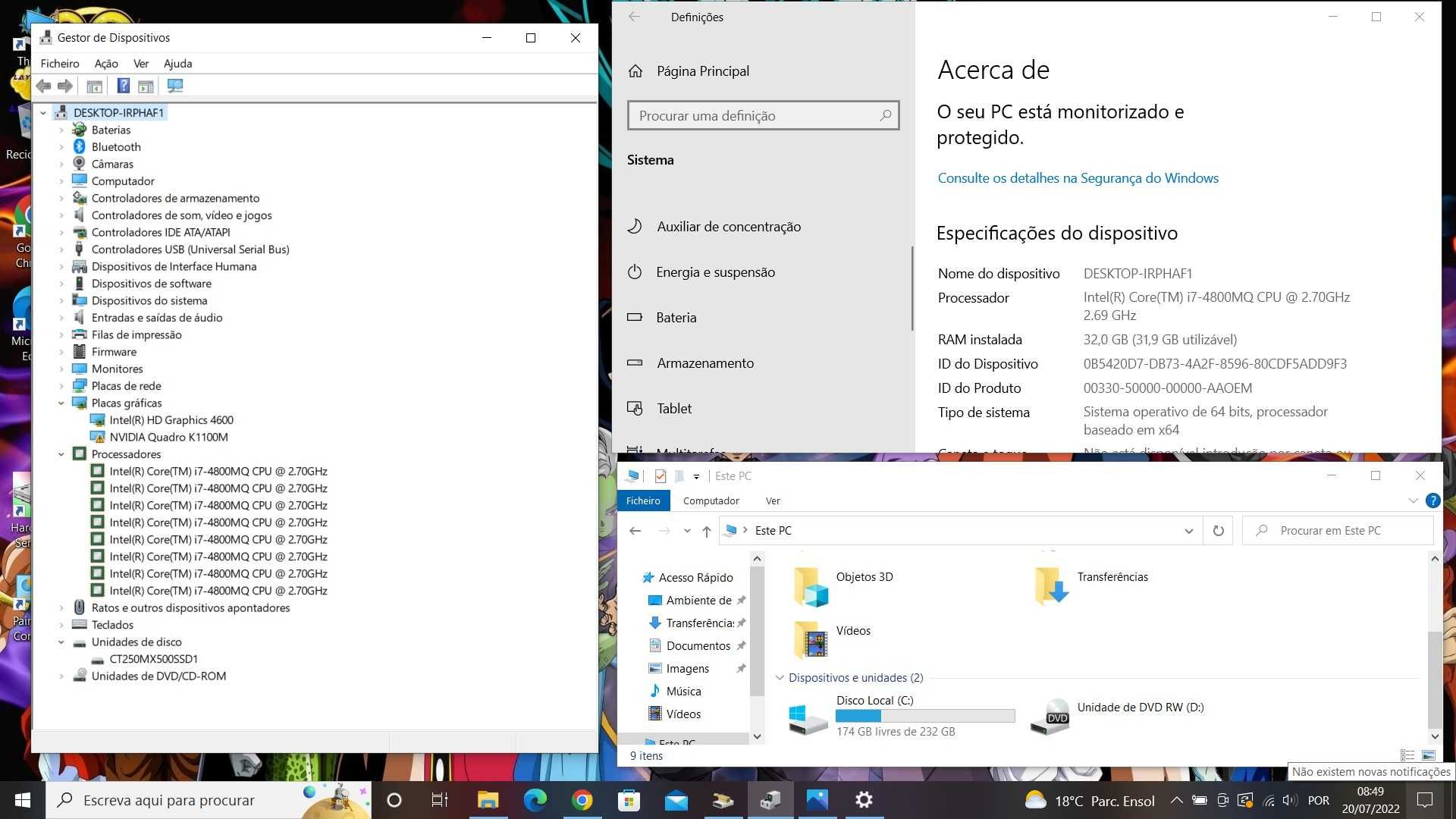The width and height of the screenshot is (1456, 819).
Task: Switch Explorer to large icons view
Action: pos(1429,755)
